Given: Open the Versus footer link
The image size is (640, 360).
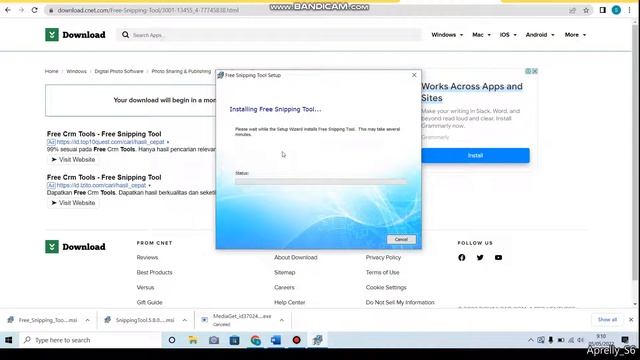Looking at the screenshot, I should [145, 288].
